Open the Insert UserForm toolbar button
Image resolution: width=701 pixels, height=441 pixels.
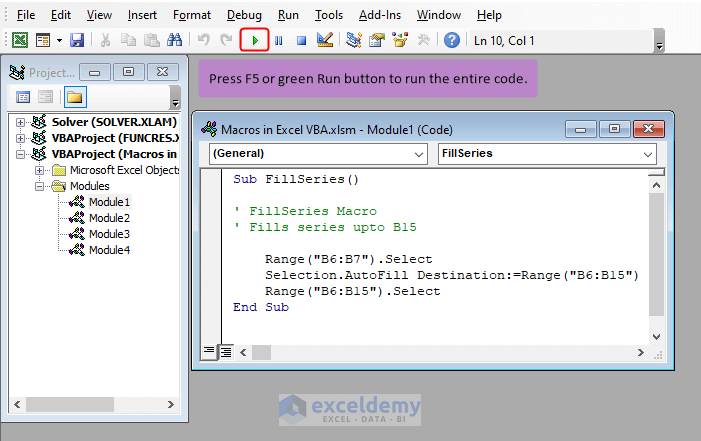(x=43, y=41)
